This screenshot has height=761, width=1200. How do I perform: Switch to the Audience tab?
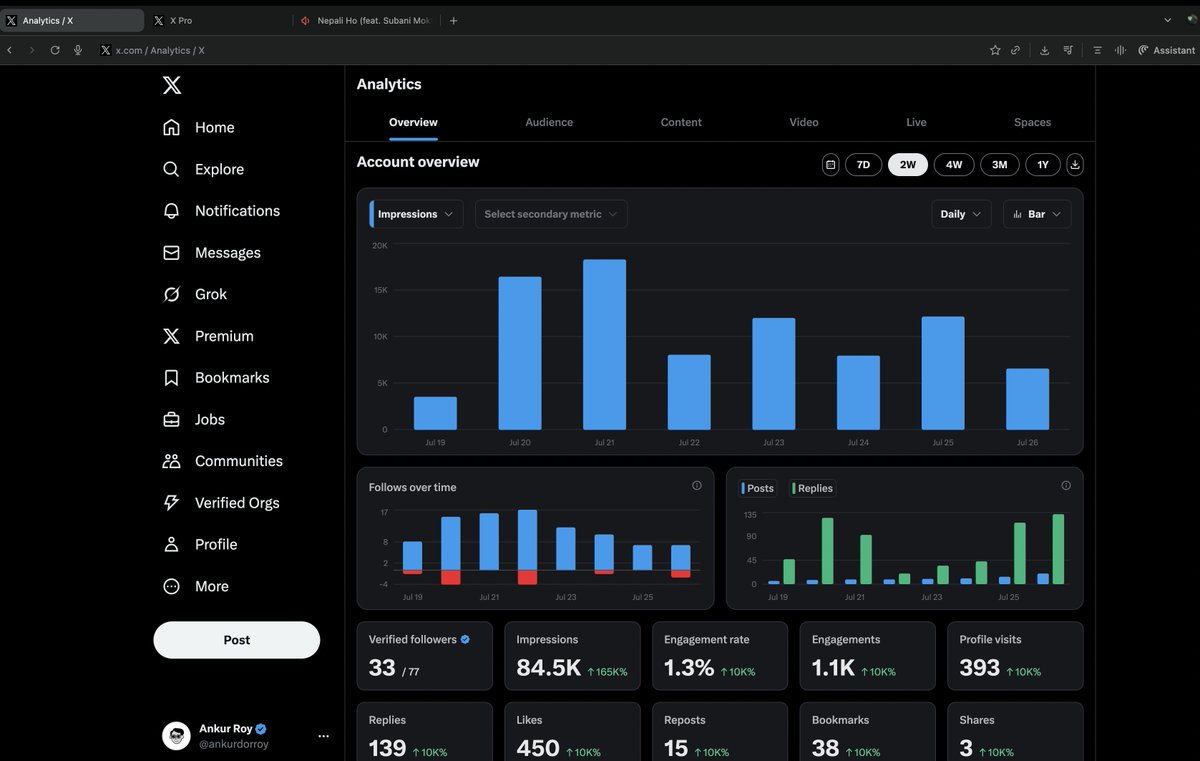pyautogui.click(x=549, y=122)
